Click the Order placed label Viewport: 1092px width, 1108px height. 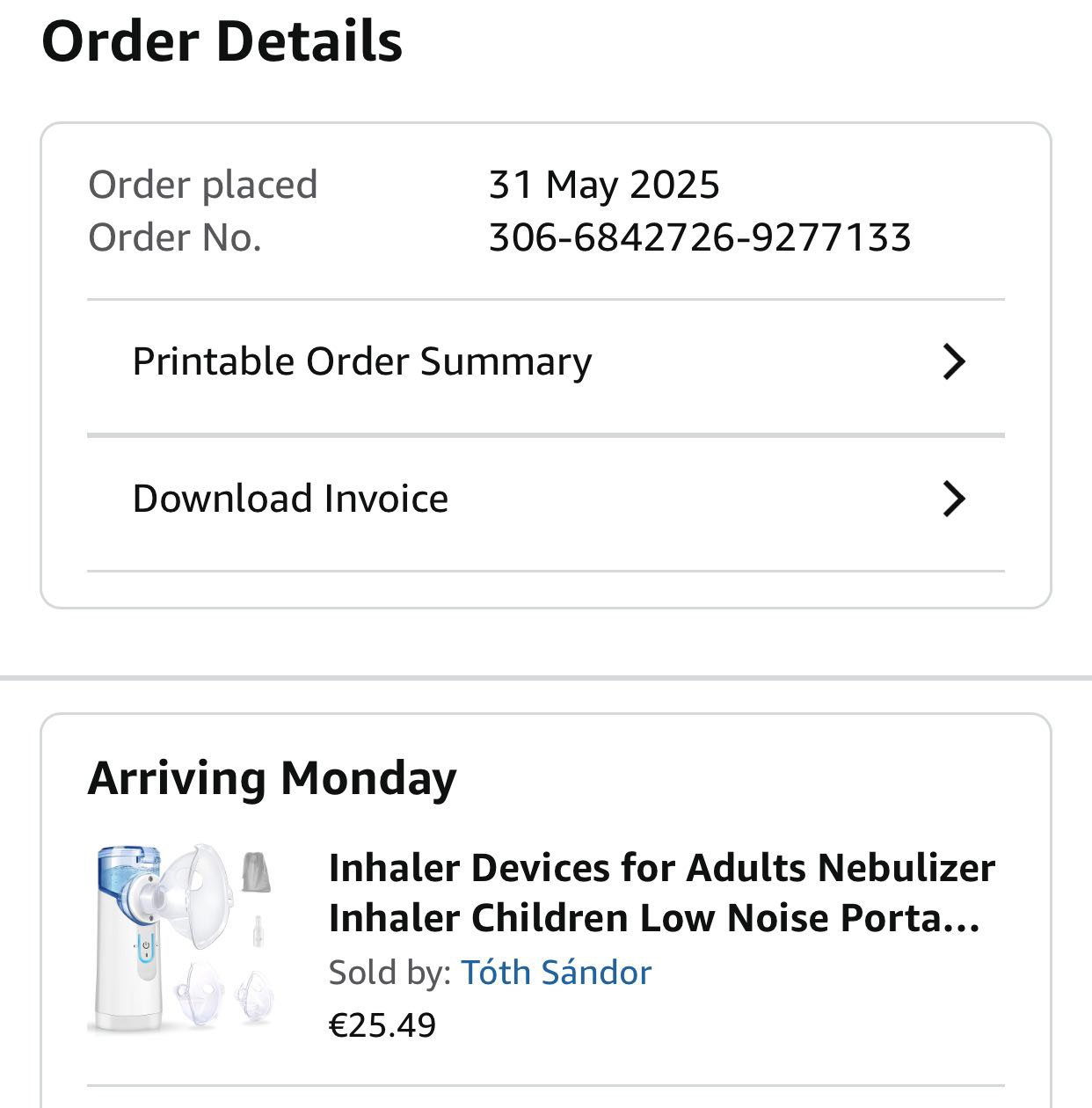coord(203,185)
